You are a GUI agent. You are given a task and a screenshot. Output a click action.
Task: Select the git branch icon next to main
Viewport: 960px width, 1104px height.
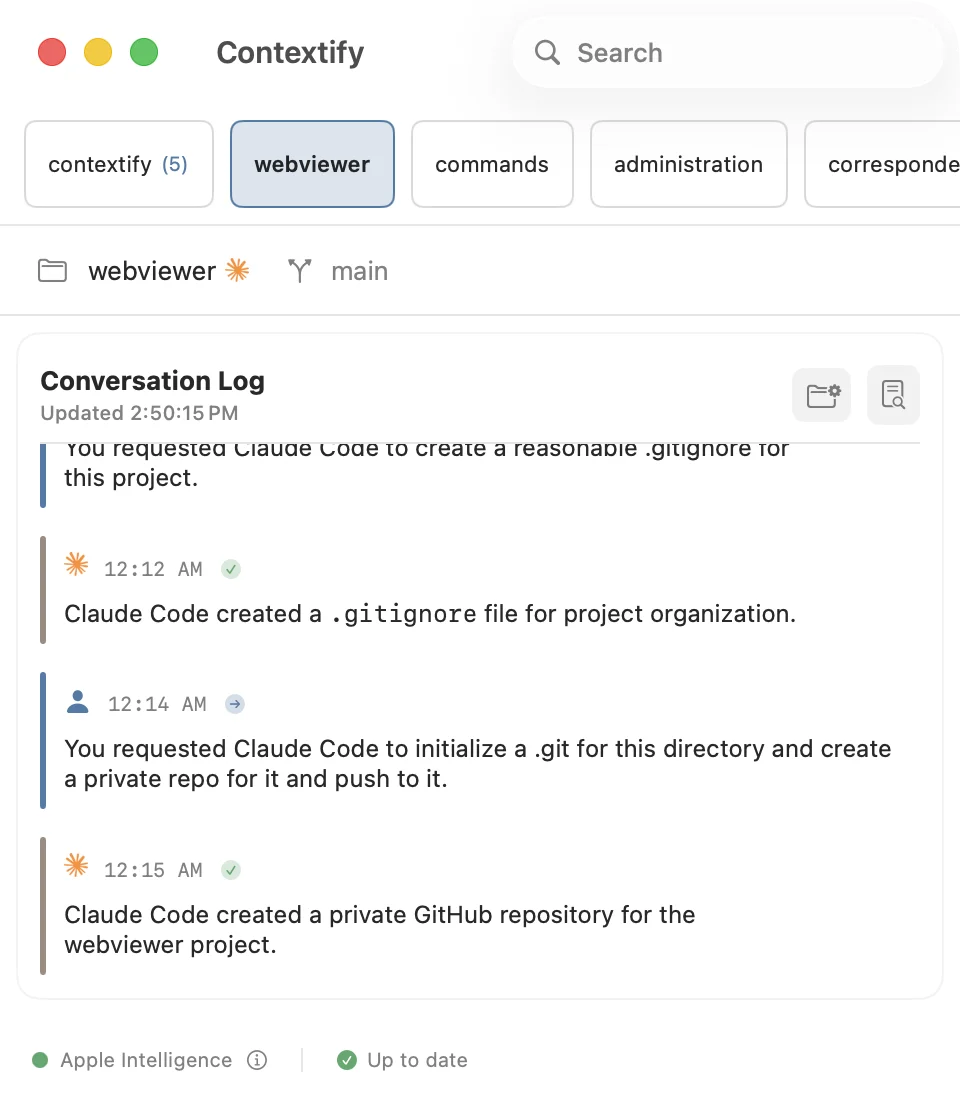pyautogui.click(x=298, y=270)
